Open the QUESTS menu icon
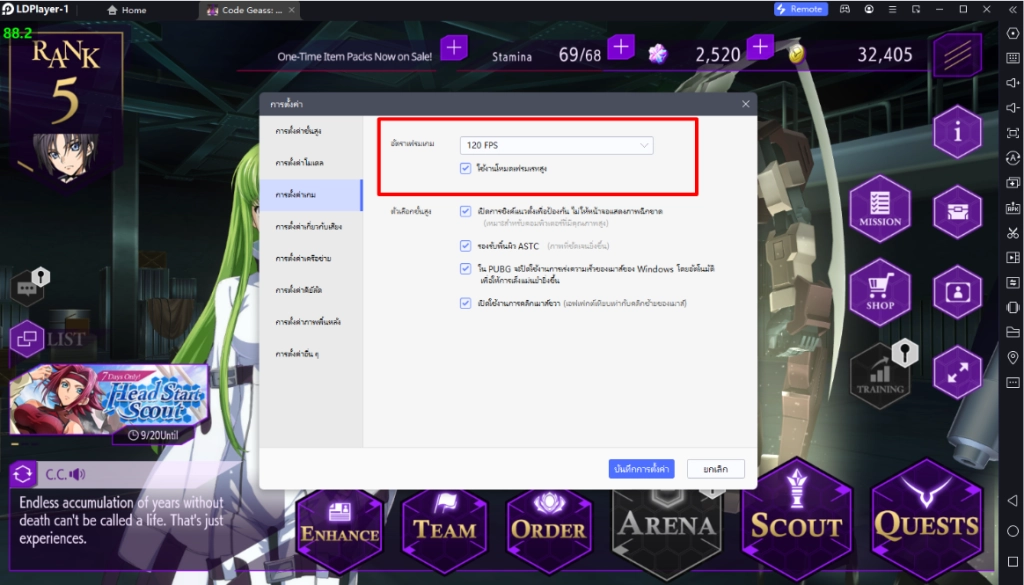This screenshot has width=1024, height=585. [x=927, y=520]
